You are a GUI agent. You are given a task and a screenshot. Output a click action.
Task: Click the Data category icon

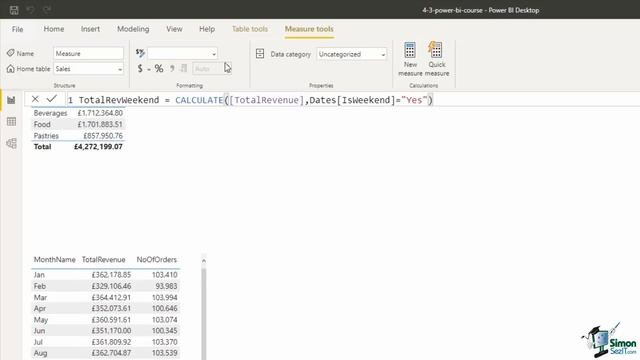click(260, 54)
